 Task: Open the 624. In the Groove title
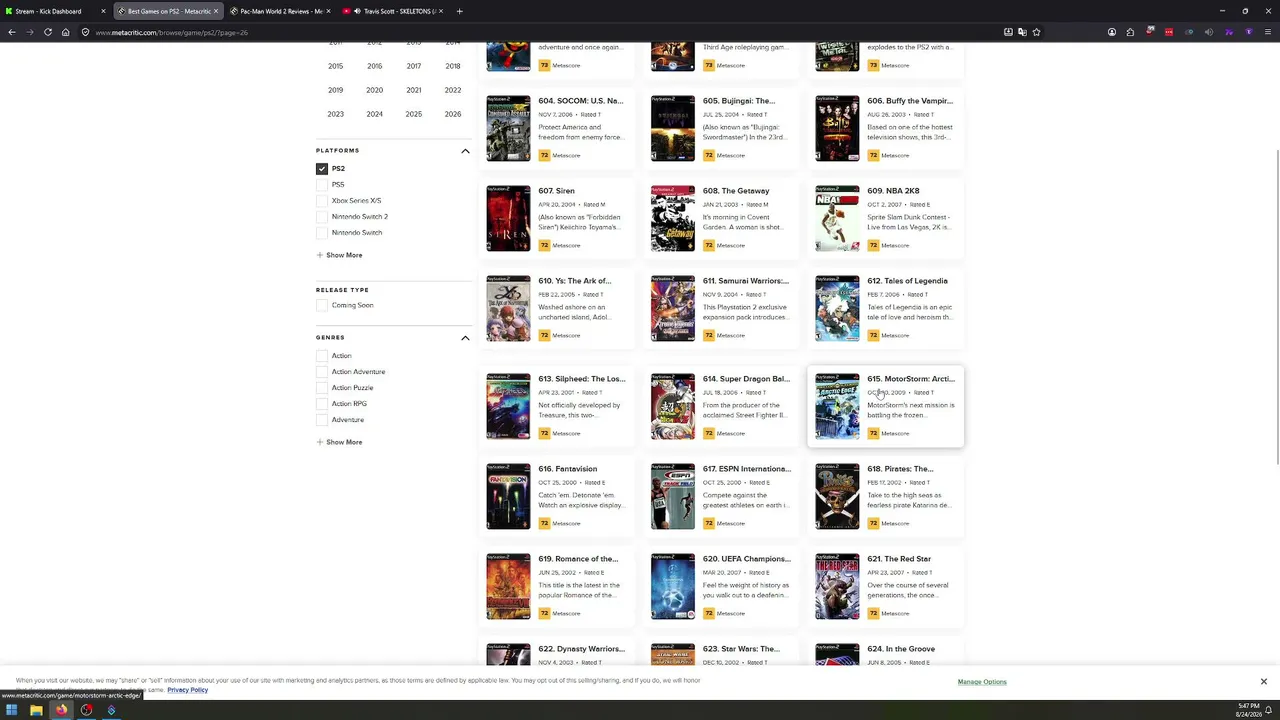pyautogui.click(x=901, y=649)
